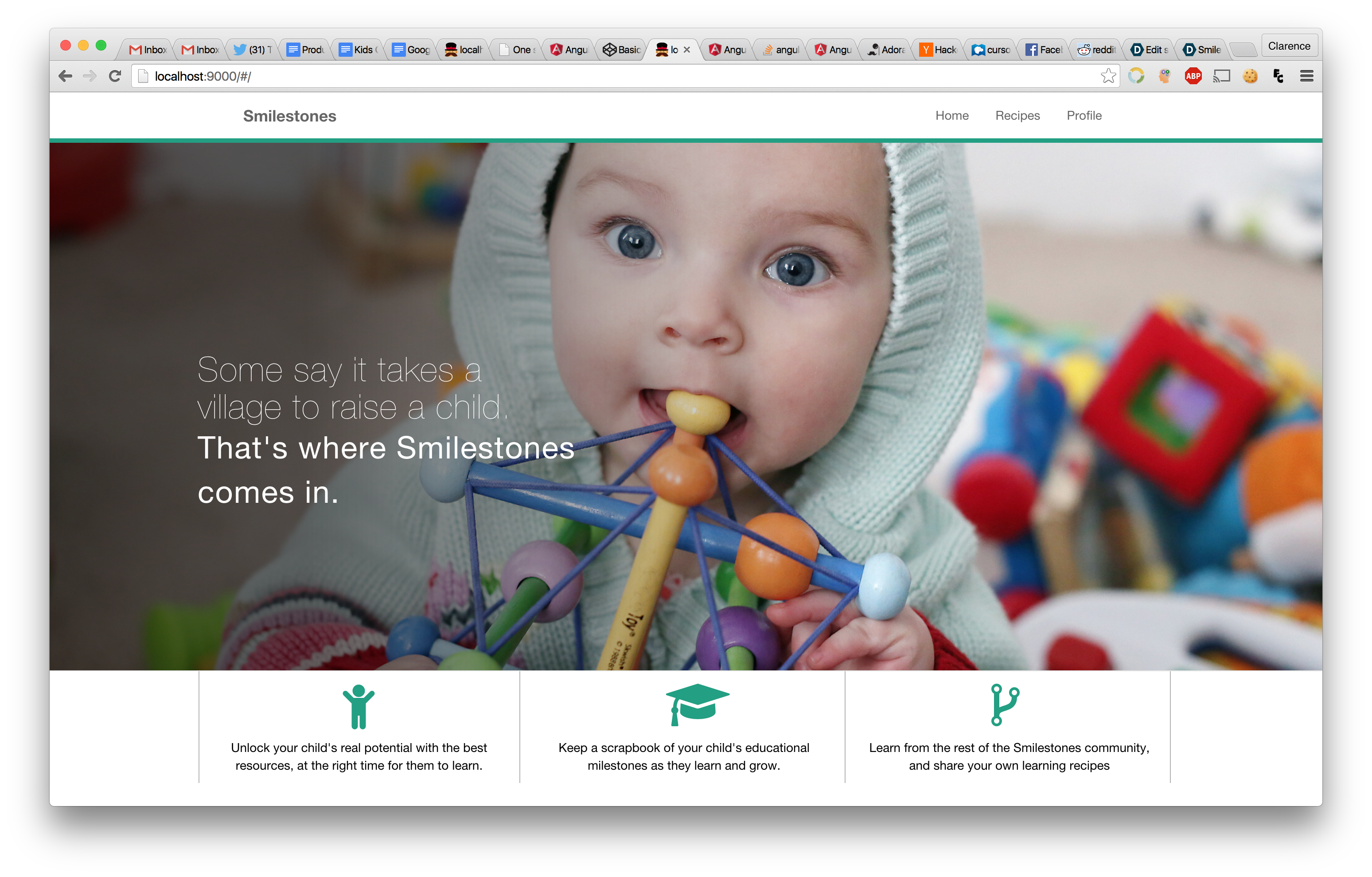Click the git fork branch icon
Screen dimensions: 1372x877
pyautogui.click(x=1005, y=705)
